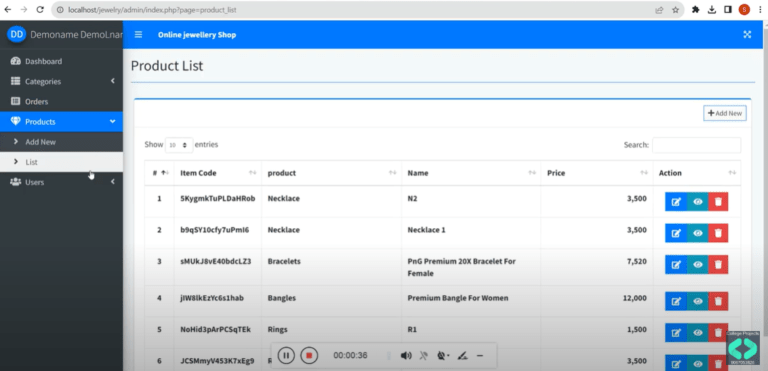768x371 pixels.
Task: Delete the Necklace 1 product
Action: point(718,233)
